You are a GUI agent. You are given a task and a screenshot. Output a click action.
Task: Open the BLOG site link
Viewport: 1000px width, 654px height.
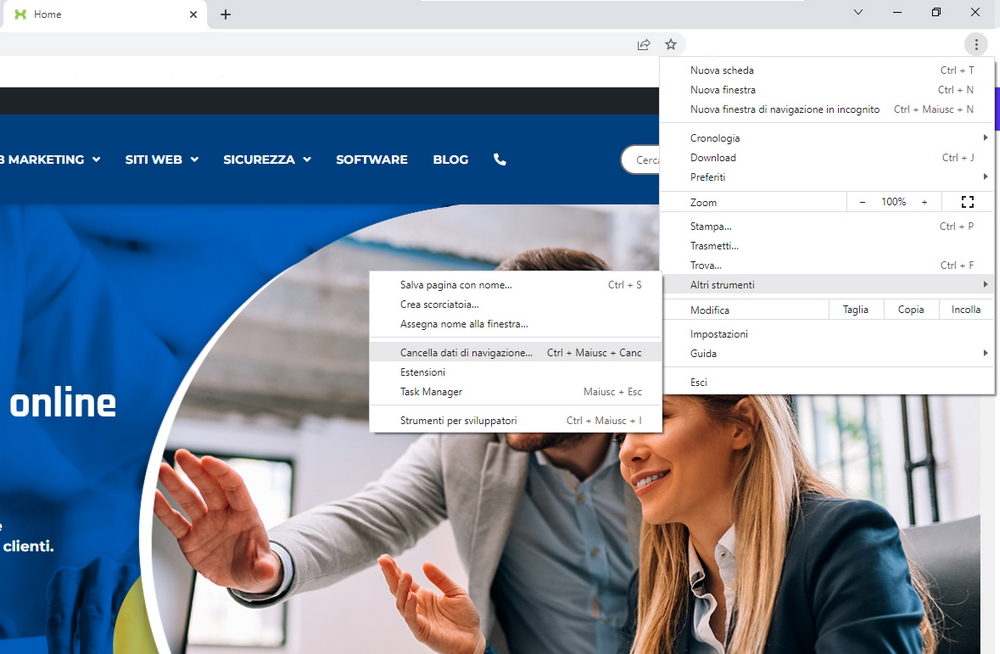click(x=450, y=160)
